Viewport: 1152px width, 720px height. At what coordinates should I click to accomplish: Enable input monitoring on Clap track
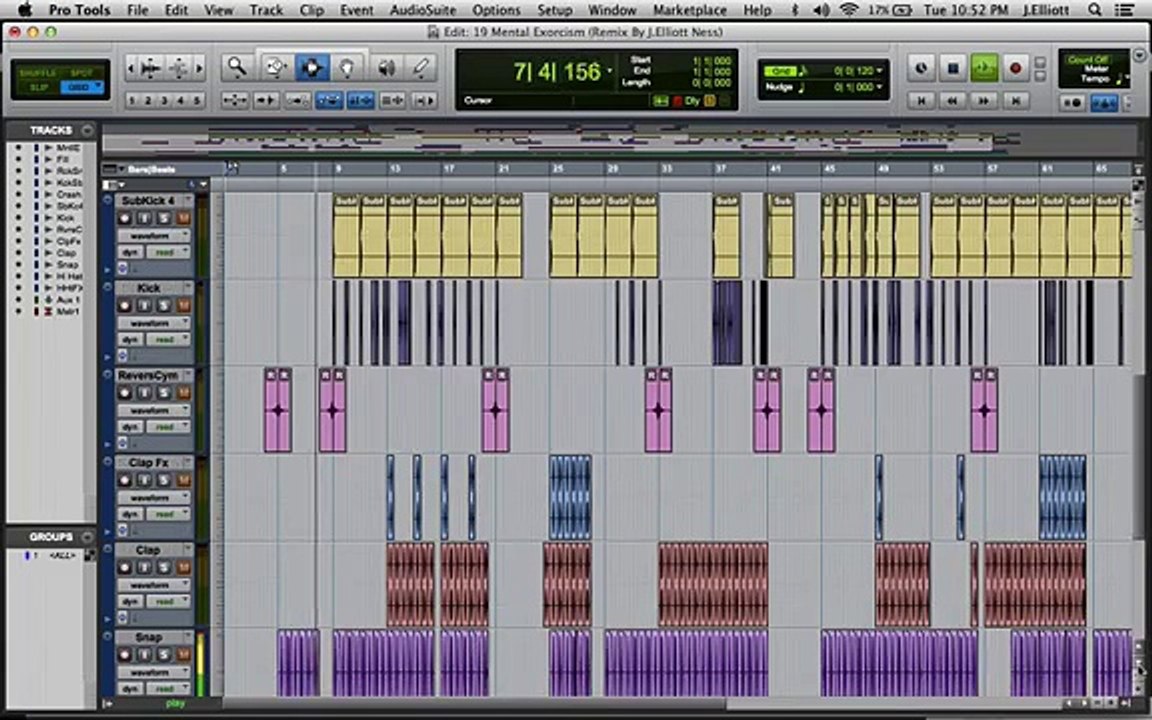click(x=144, y=568)
